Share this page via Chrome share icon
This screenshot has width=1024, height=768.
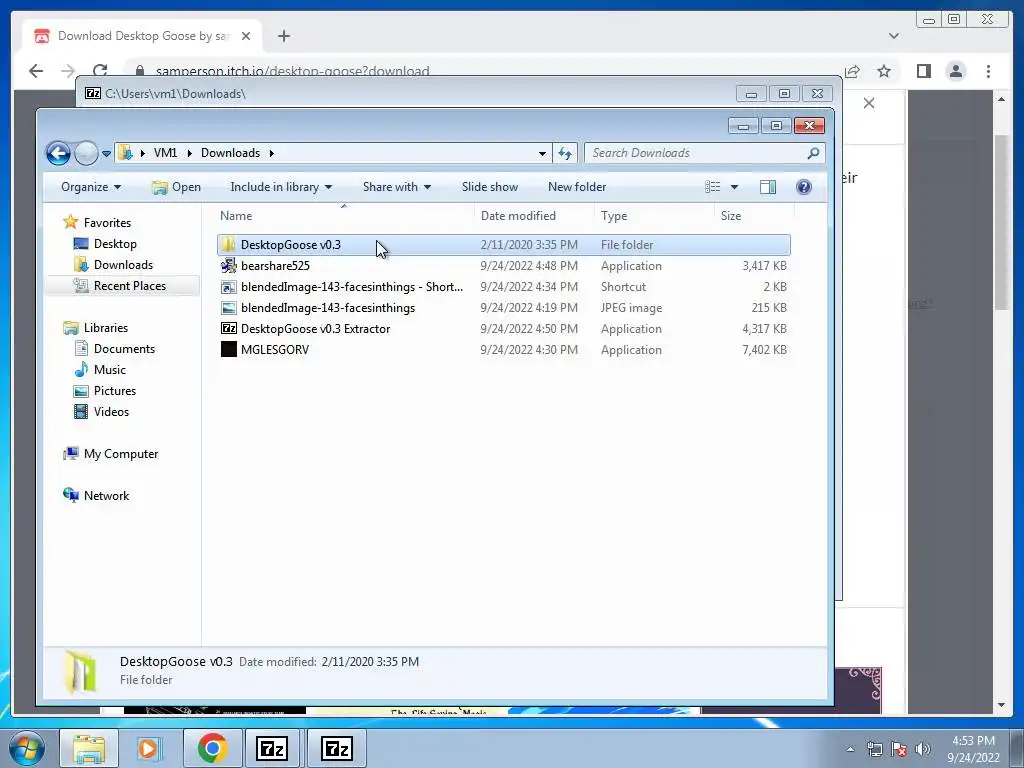point(852,71)
